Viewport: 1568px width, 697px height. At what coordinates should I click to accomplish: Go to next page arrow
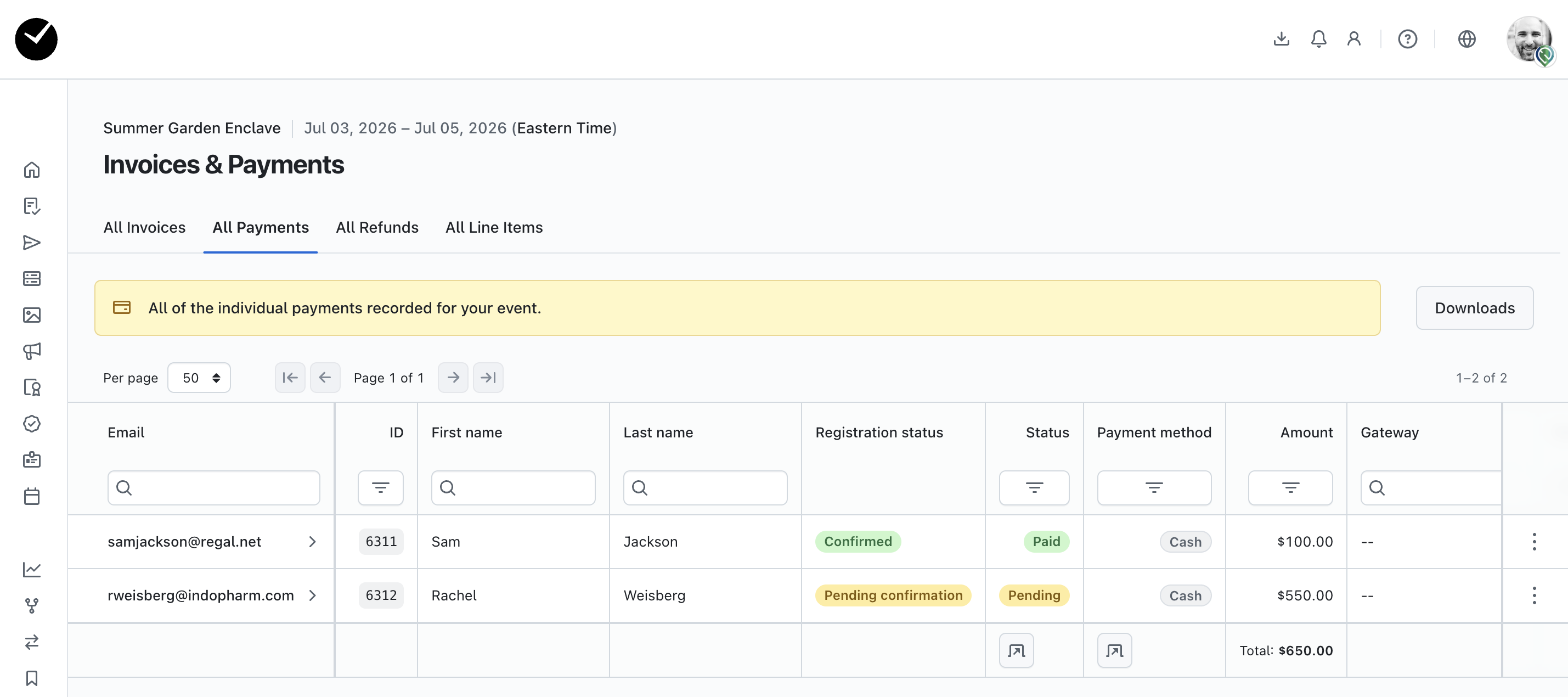coord(453,378)
